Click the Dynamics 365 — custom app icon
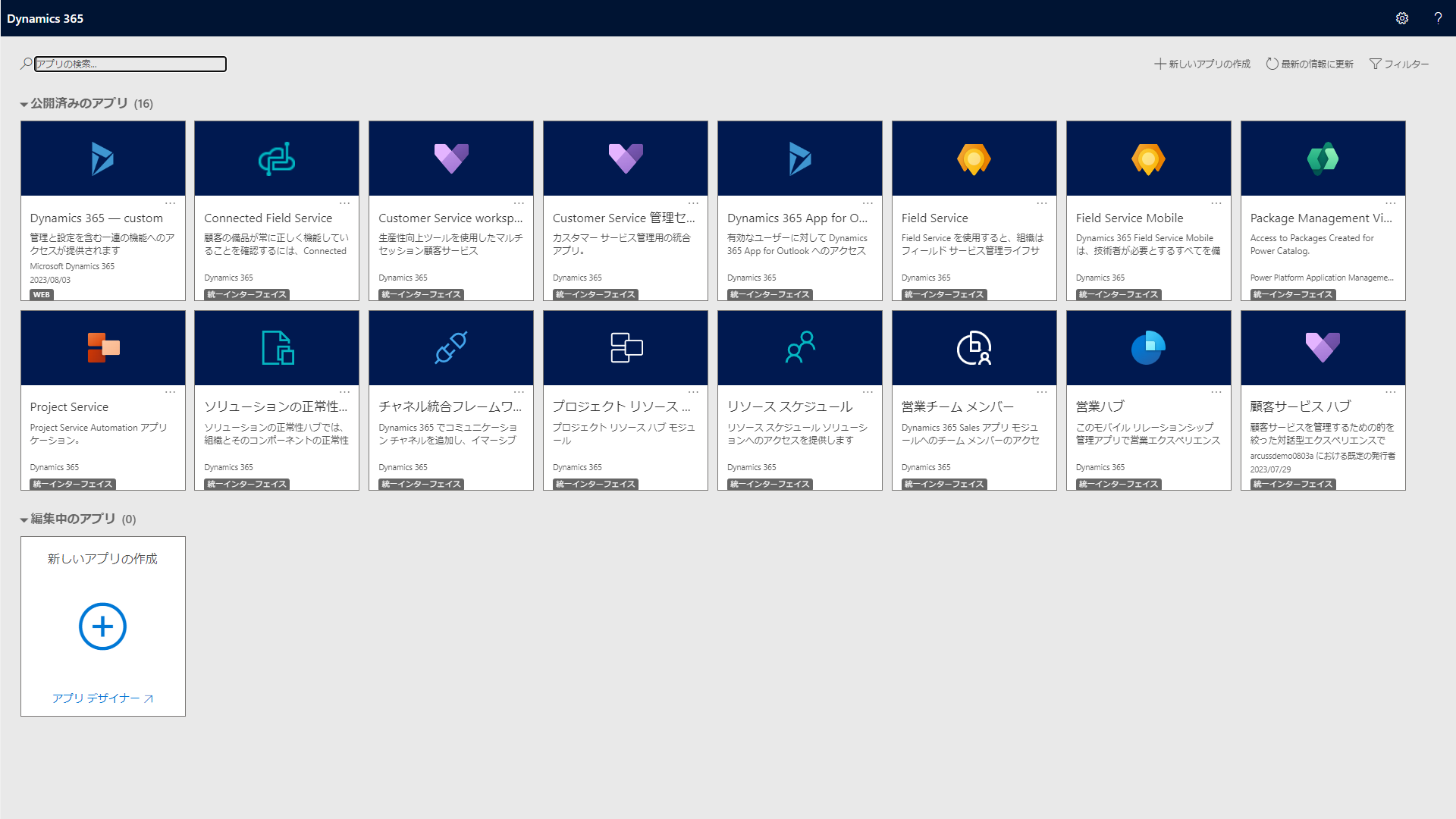 (x=102, y=158)
